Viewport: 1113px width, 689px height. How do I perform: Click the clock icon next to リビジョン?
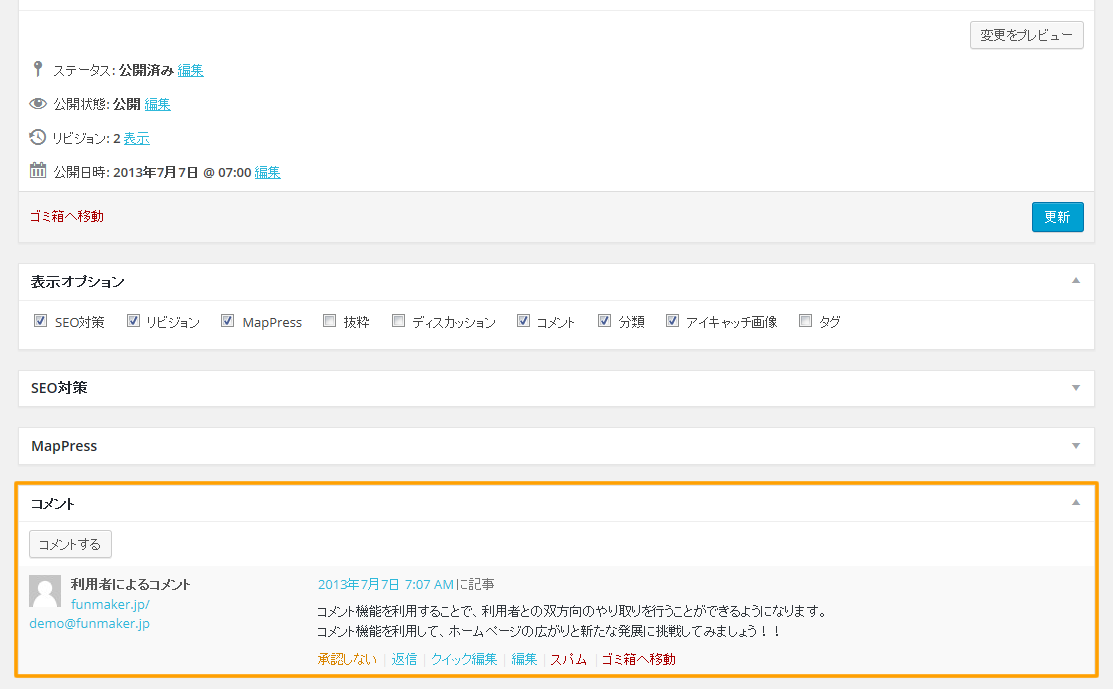(37, 137)
